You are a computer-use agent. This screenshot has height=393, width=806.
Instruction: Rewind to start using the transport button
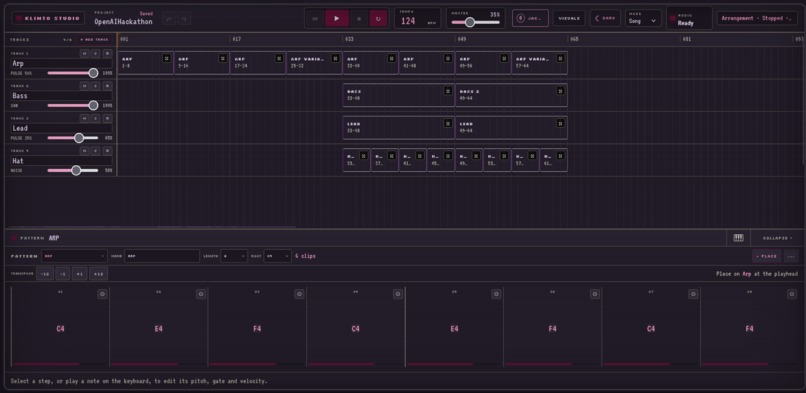click(316, 18)
